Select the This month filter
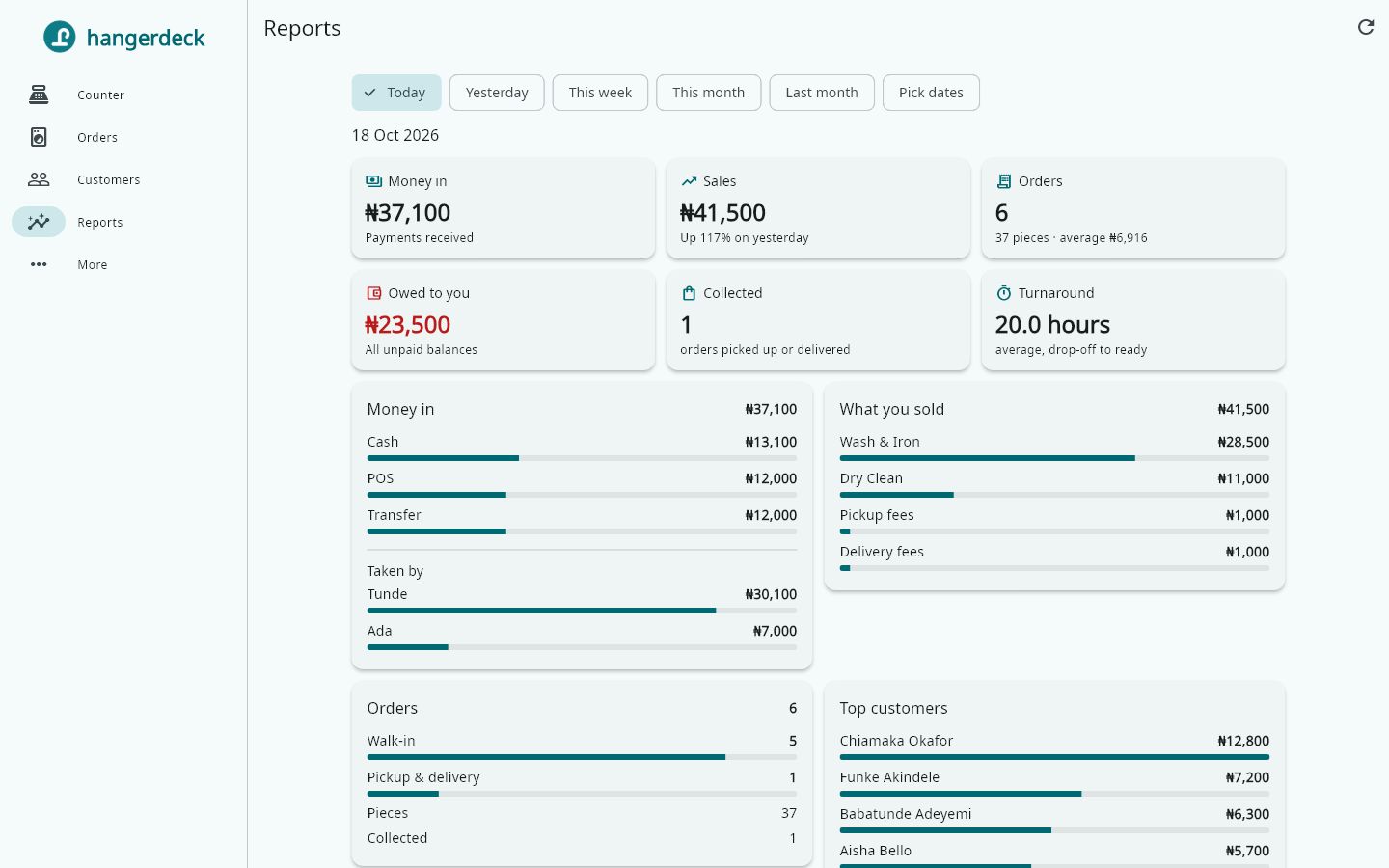The height and width of the screenshot is (868, 1389). (709, 93)
